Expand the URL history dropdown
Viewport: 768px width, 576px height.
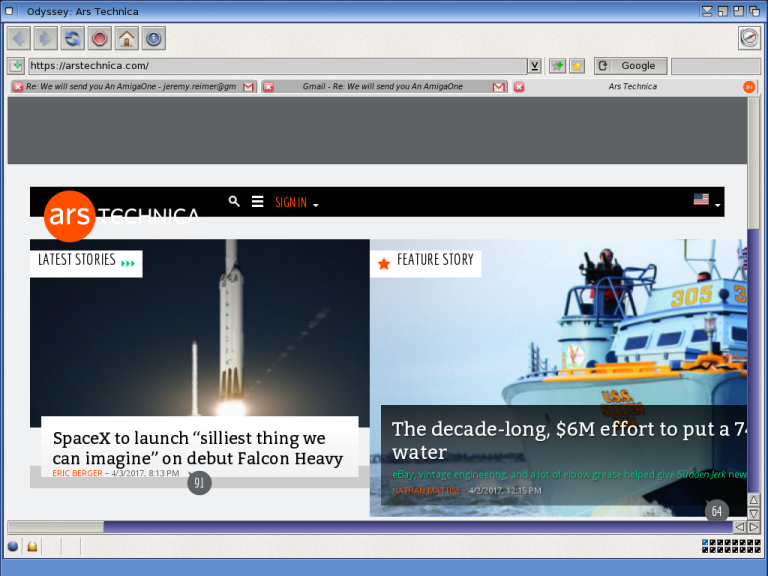535,66
